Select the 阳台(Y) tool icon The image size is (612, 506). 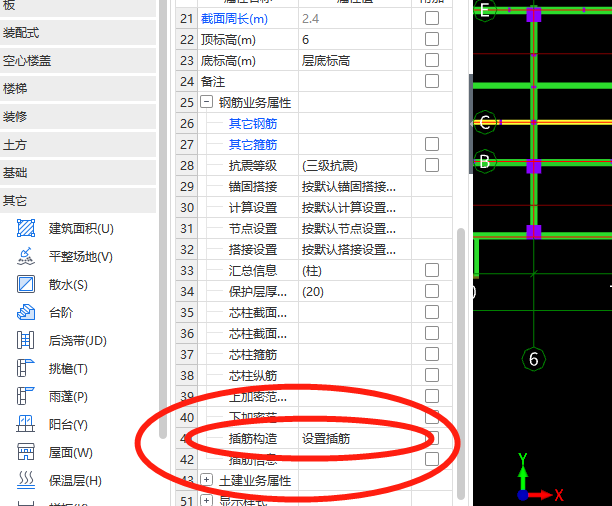point(26,424)
